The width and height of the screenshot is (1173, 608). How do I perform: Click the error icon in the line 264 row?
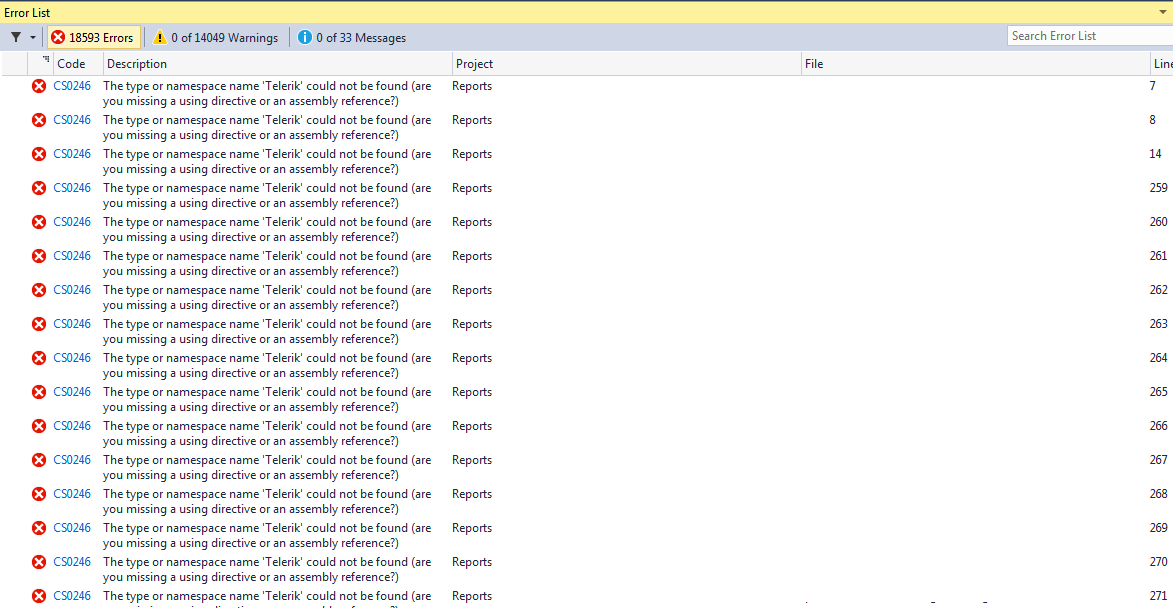pyautogui.click(x=39, y=358)
